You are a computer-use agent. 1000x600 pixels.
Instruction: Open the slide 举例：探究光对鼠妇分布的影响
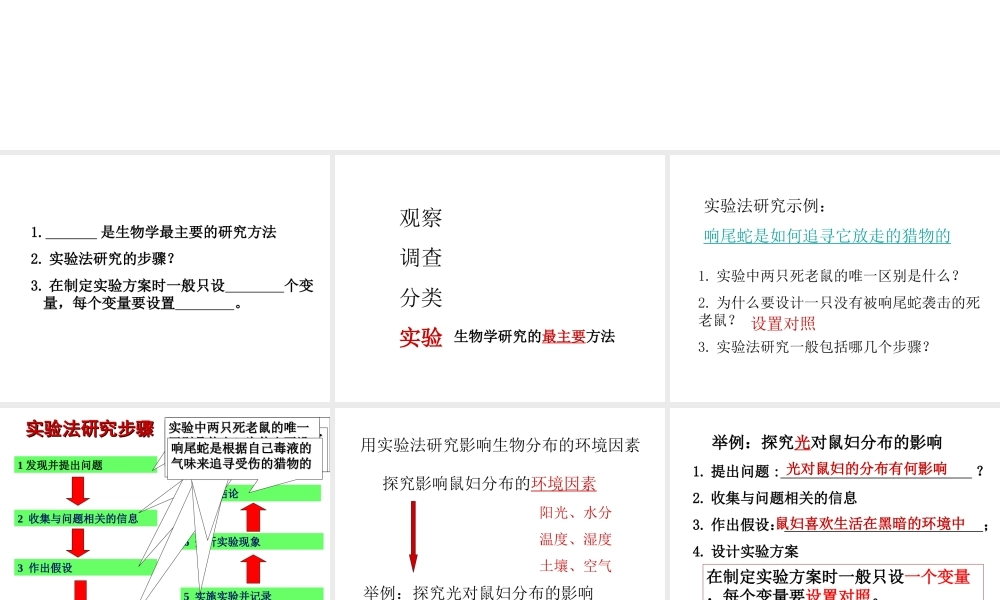pos(835,504)
